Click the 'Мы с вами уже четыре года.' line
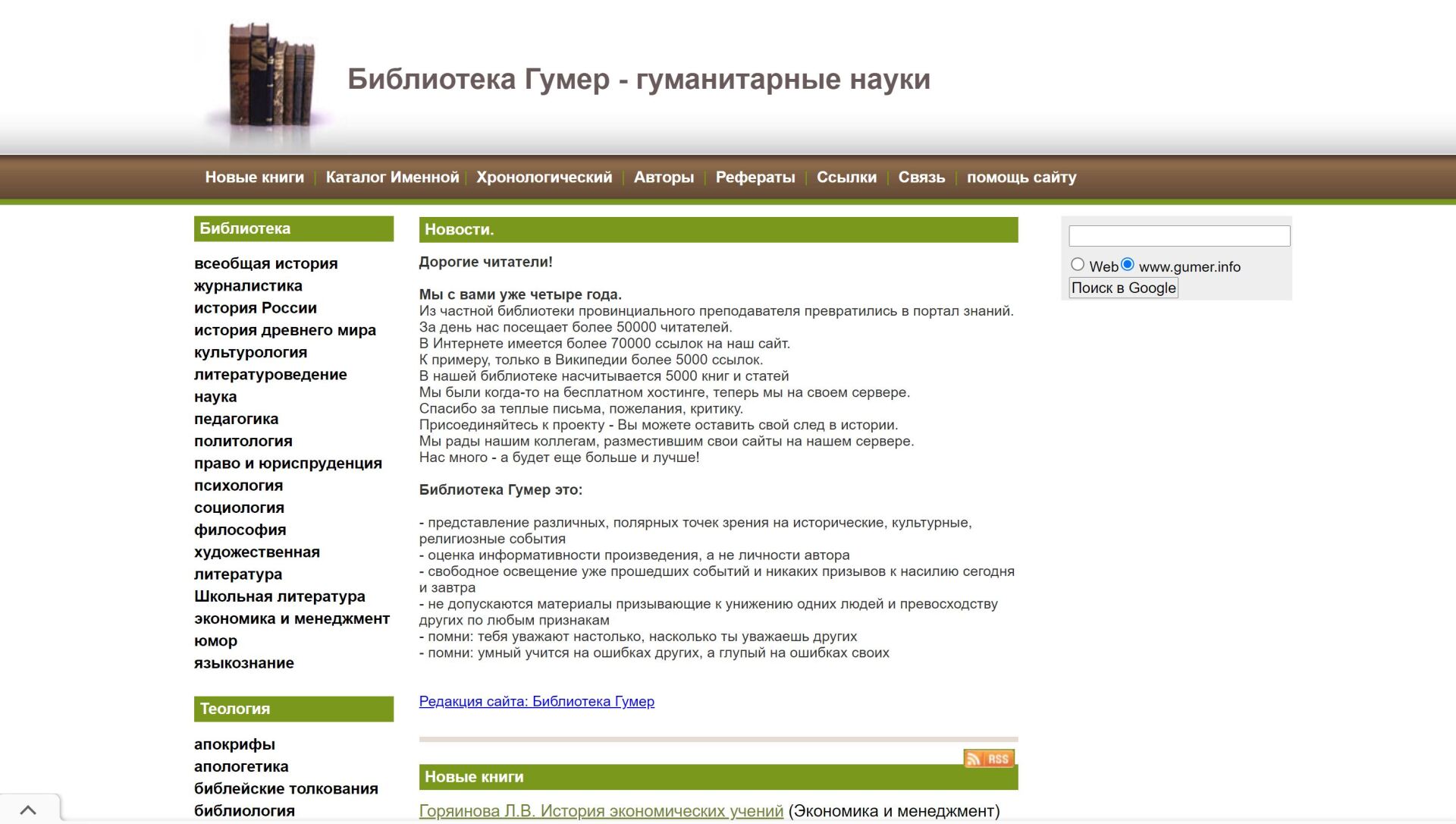 [x=520, y=294]
